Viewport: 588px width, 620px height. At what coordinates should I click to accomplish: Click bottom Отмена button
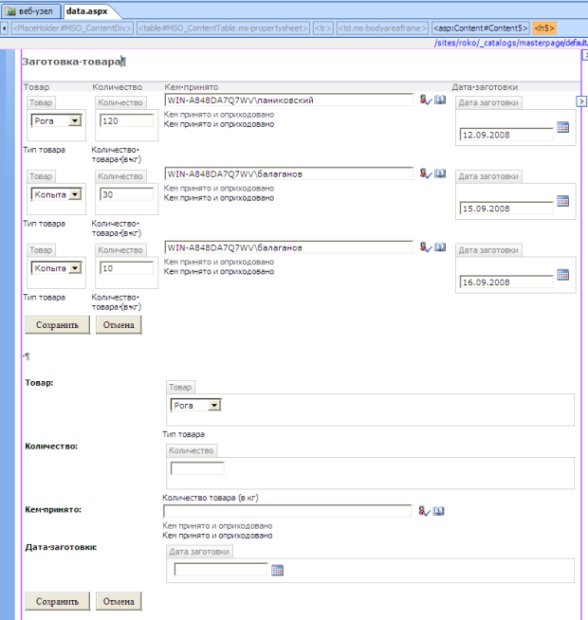(x=119, y=601)
